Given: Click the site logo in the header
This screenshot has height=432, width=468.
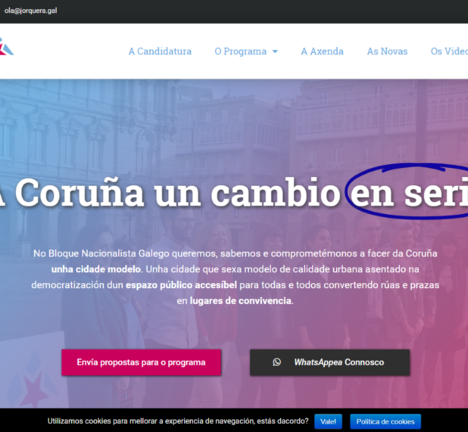Looking at the screenshot, I should [x=6, y=47].
